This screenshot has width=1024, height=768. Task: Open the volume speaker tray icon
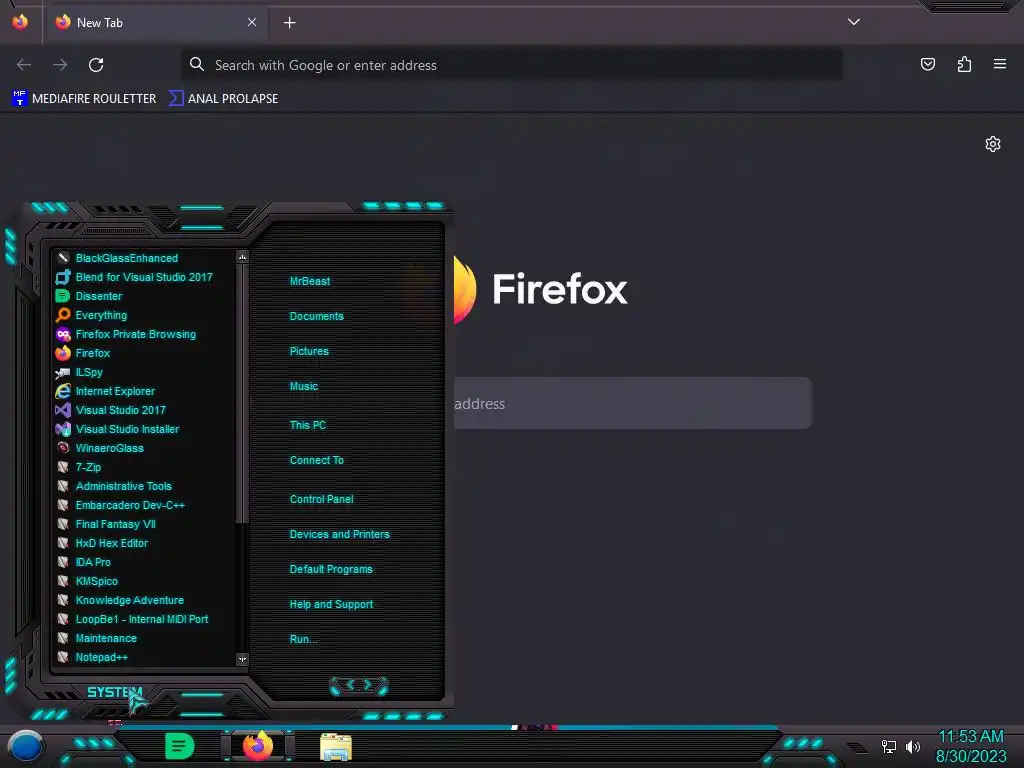913,746
